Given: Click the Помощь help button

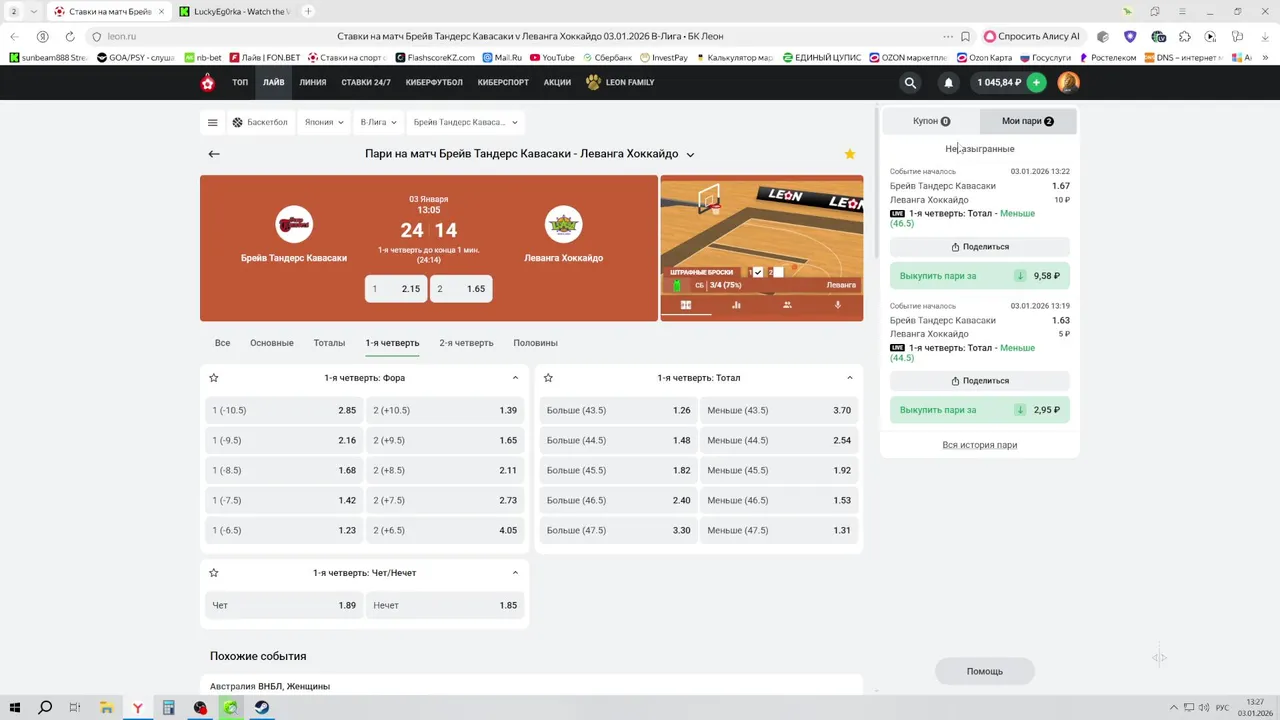Looking at the screenshot, I should pyautogui.click(x=985, y=671).
